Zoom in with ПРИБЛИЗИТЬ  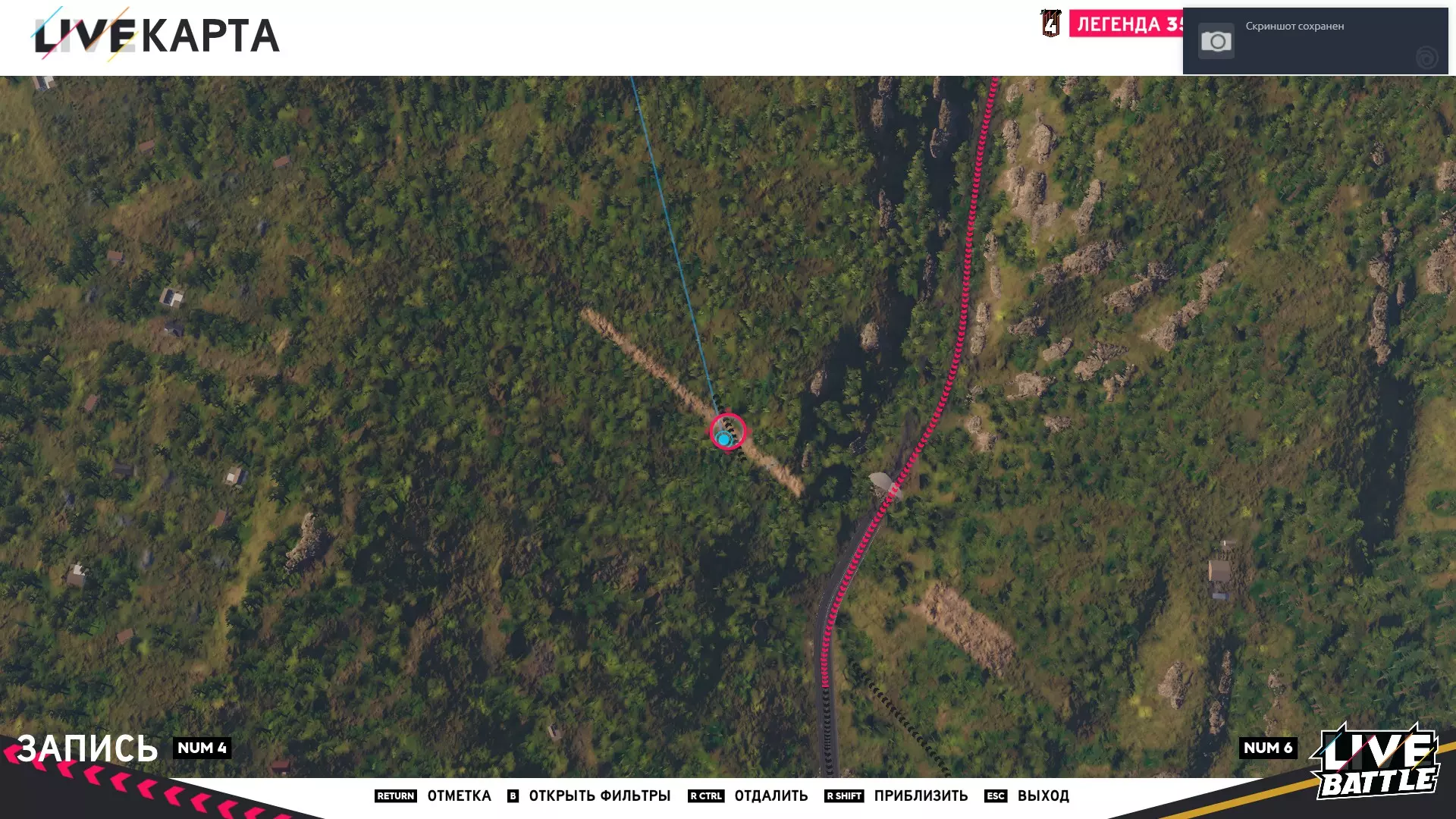click(921, 795)
